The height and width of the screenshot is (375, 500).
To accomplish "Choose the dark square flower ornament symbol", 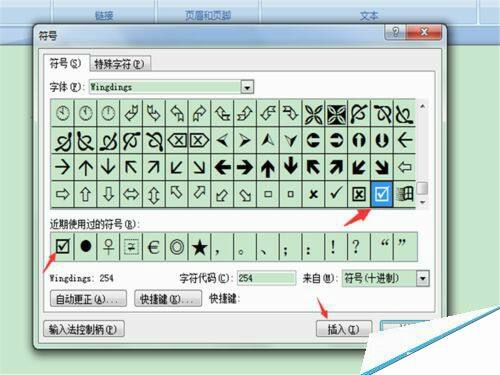I will [336, 113].
